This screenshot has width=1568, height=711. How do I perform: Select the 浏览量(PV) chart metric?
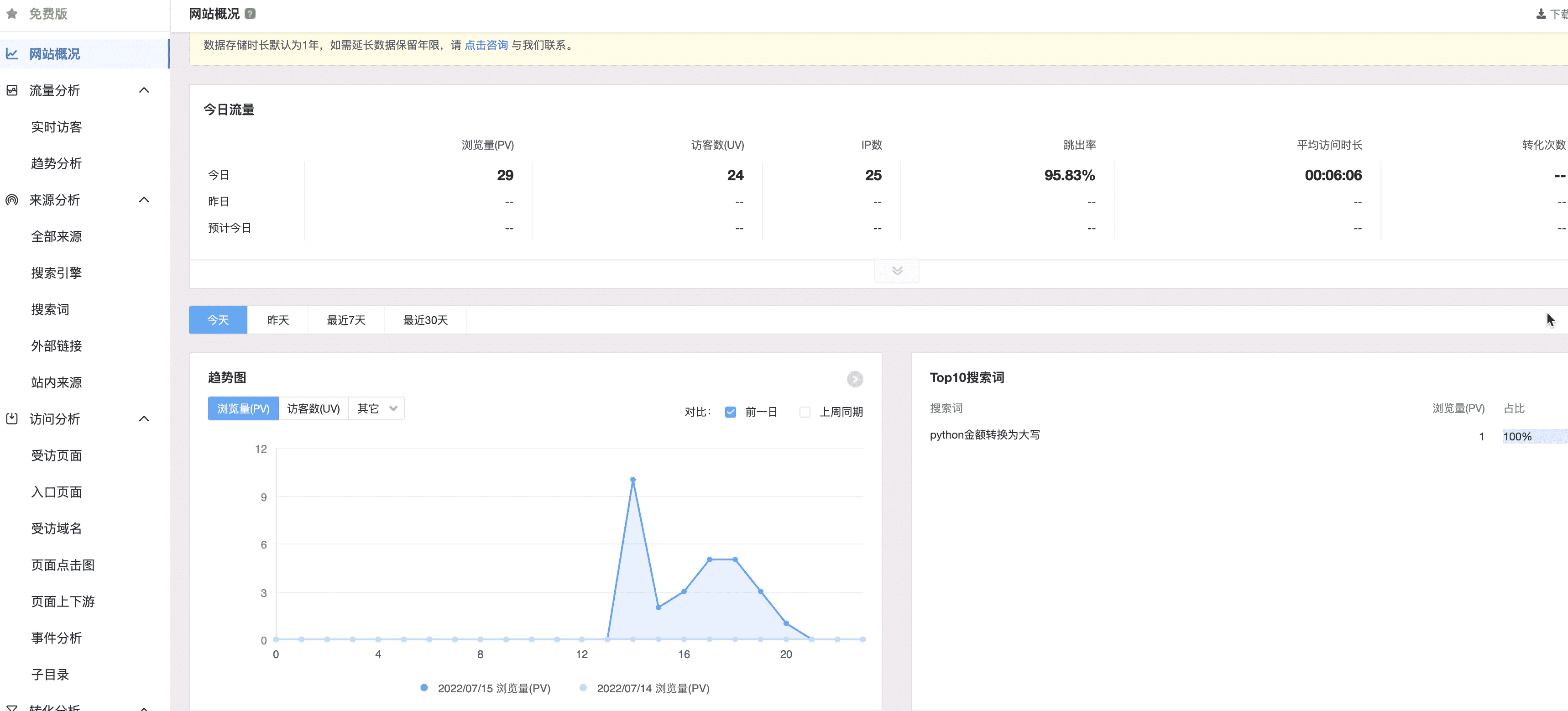click(243, 408)
